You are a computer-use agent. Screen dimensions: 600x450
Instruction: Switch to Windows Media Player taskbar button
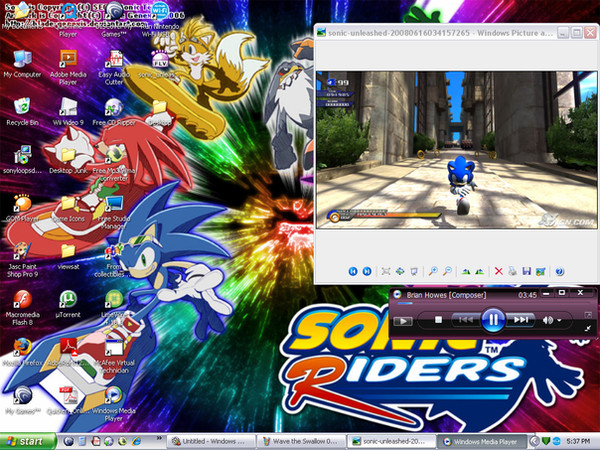tap(481, 442)
